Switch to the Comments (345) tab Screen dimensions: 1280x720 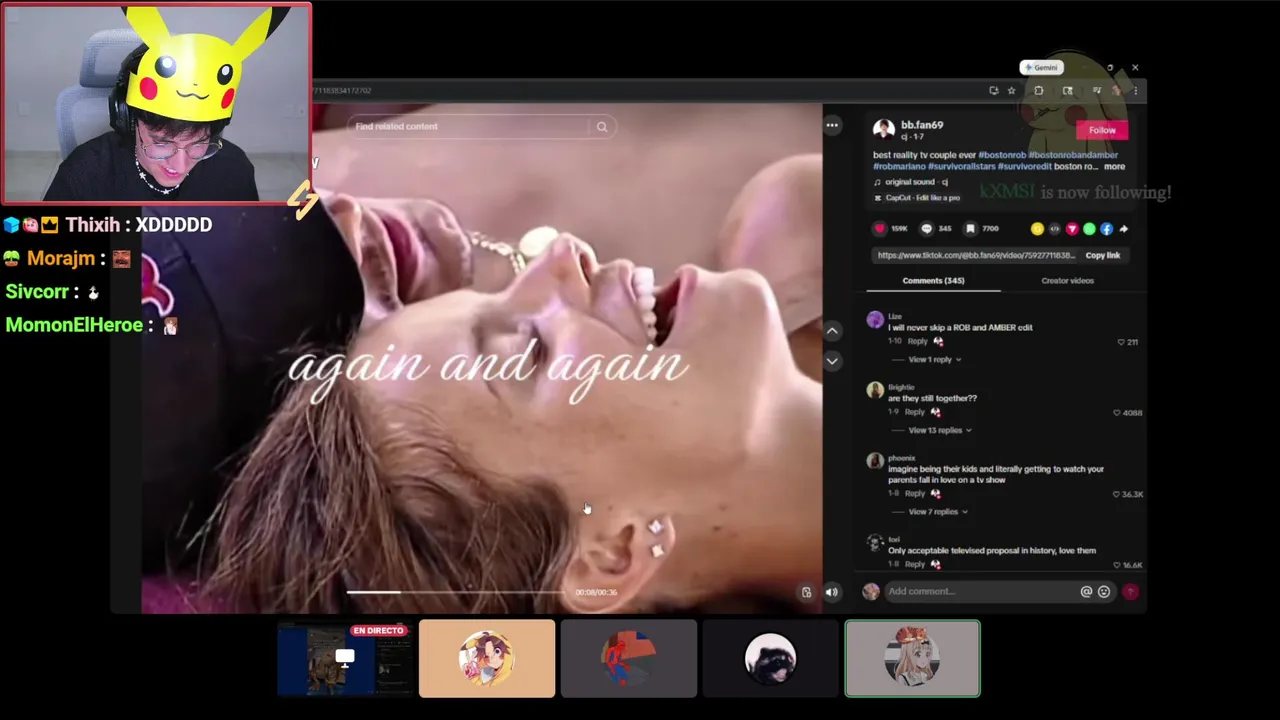coord(933,281)
